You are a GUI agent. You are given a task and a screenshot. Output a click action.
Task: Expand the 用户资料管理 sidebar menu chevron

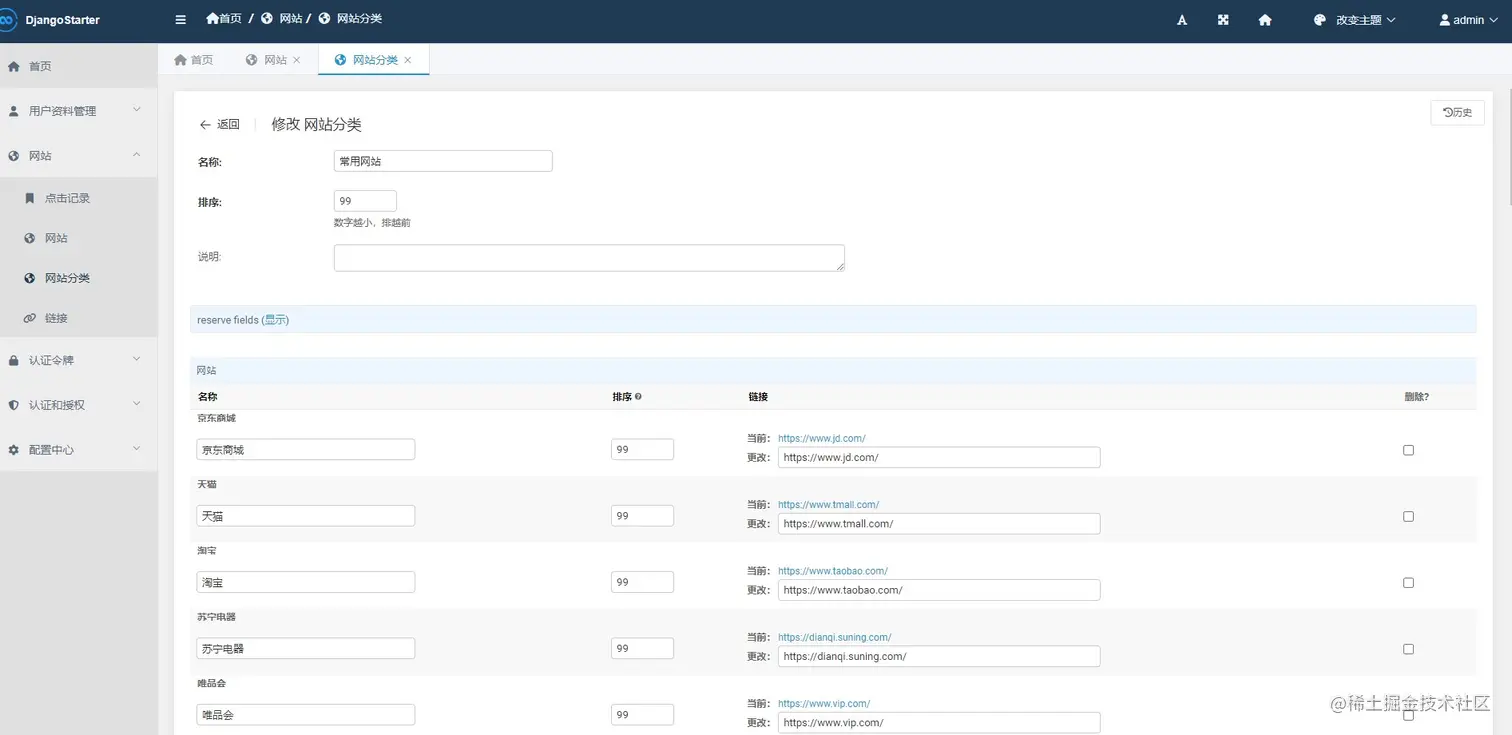point(137,110)
